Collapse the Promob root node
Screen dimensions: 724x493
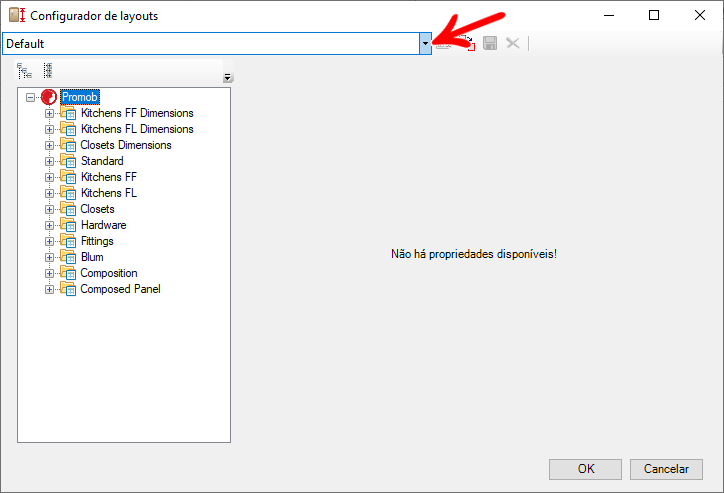point(30,97)
